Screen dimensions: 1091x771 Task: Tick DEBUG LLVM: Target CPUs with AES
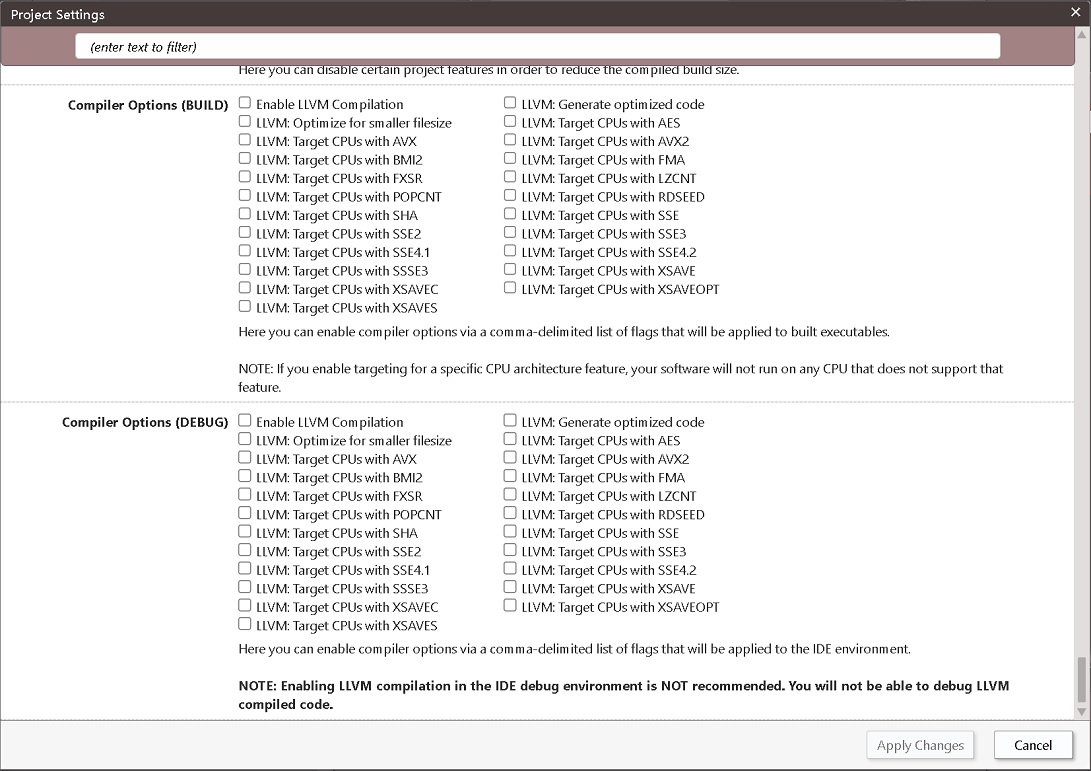(x=510, y=440)
